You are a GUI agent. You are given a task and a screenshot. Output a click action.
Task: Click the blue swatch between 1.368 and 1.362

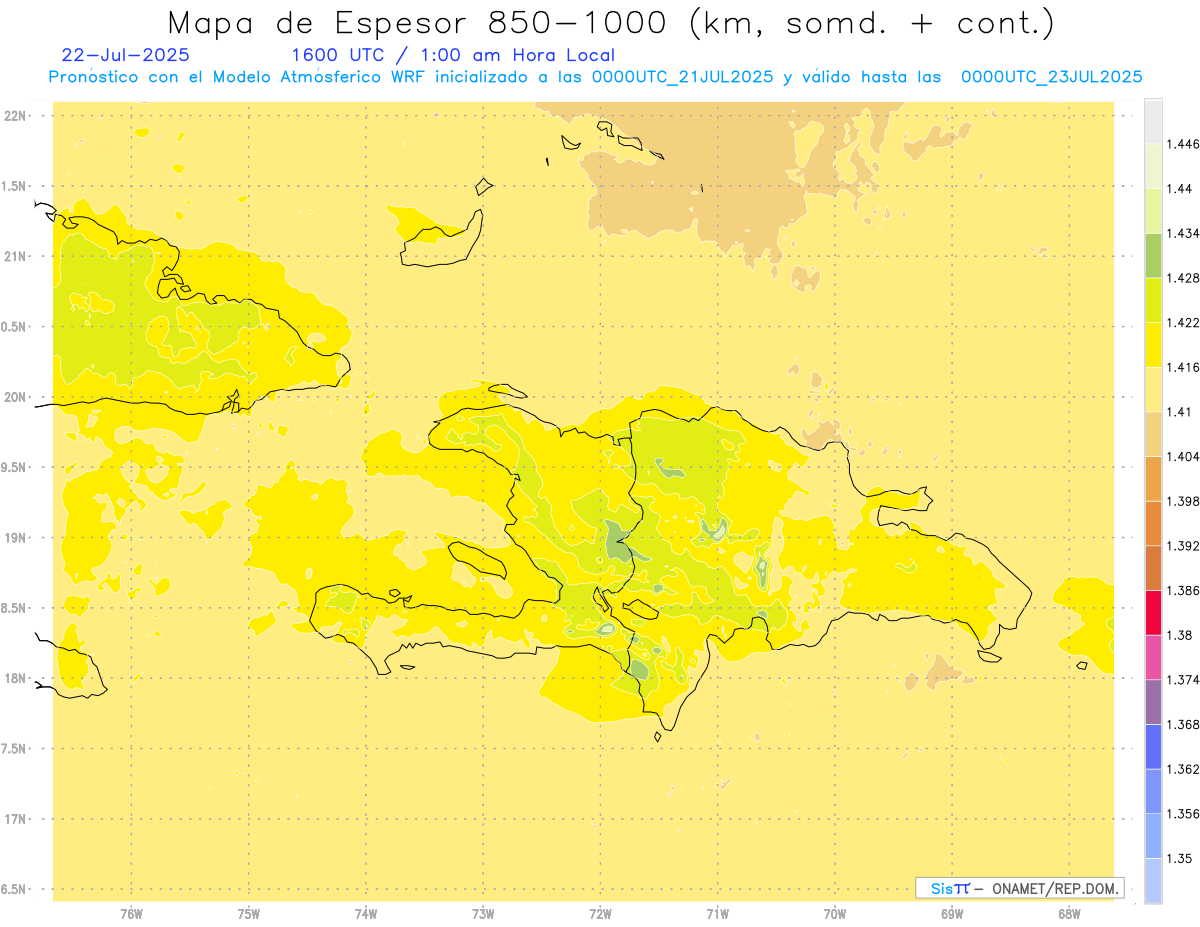point(1153,746)
